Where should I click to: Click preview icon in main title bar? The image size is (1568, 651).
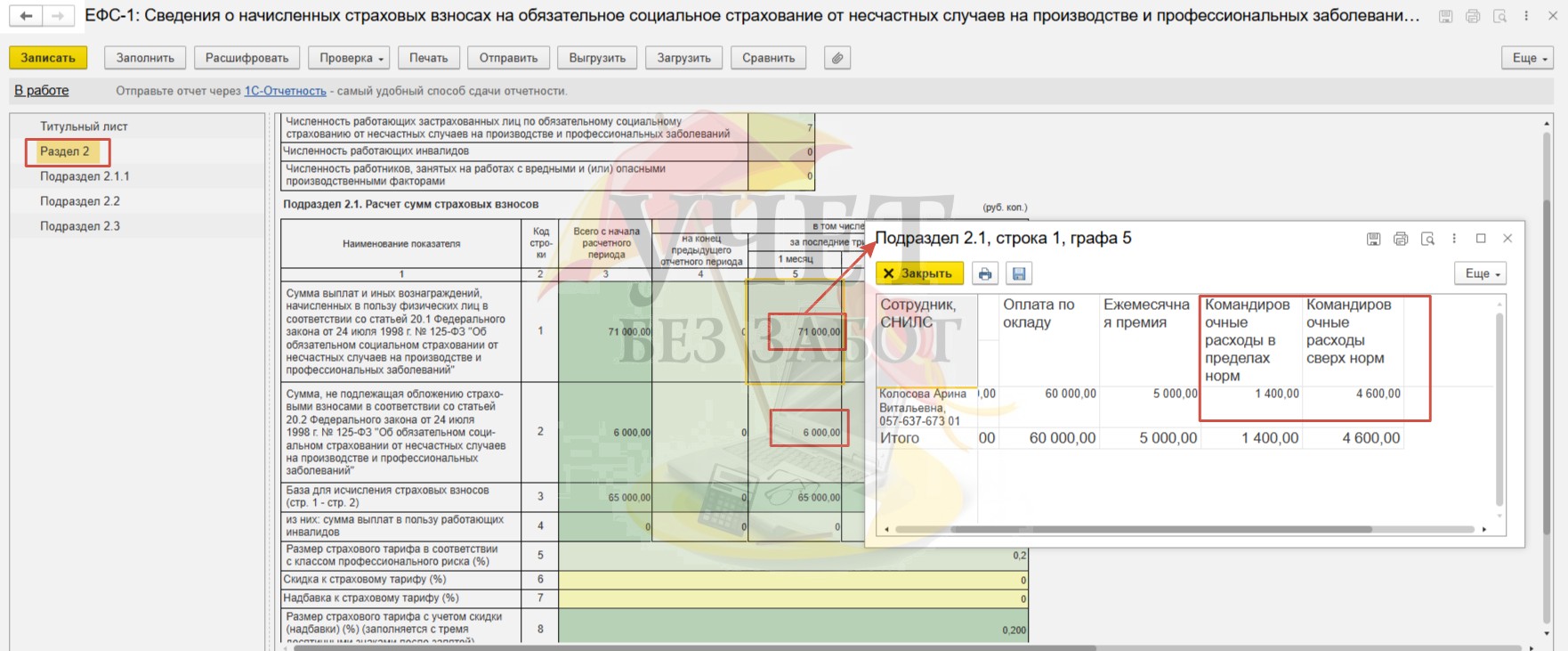coord(1499,16)
